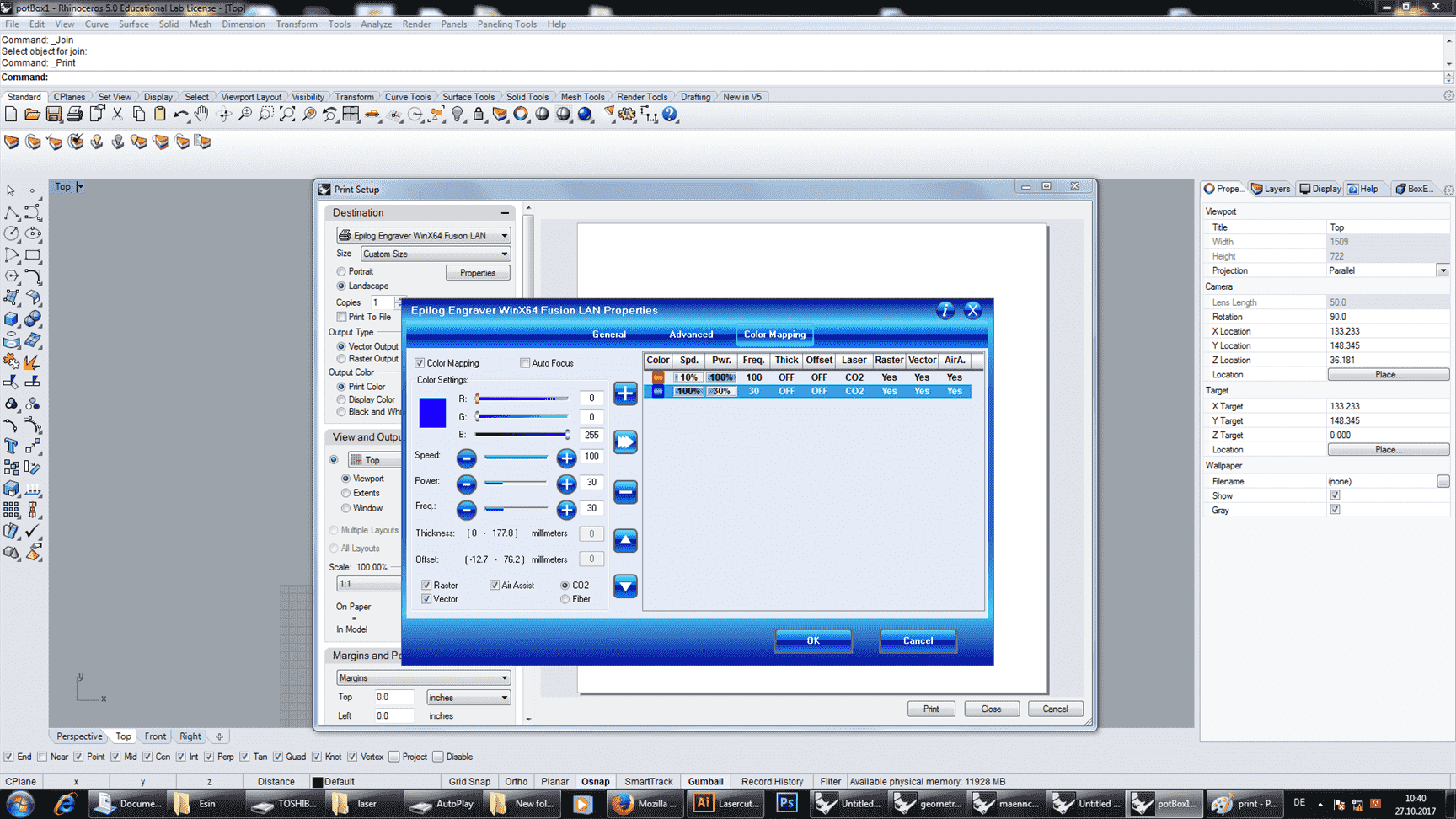Open the Paneling Tools menu
The height and width of the screenshot is (819, 1456).
pos(506,24)
